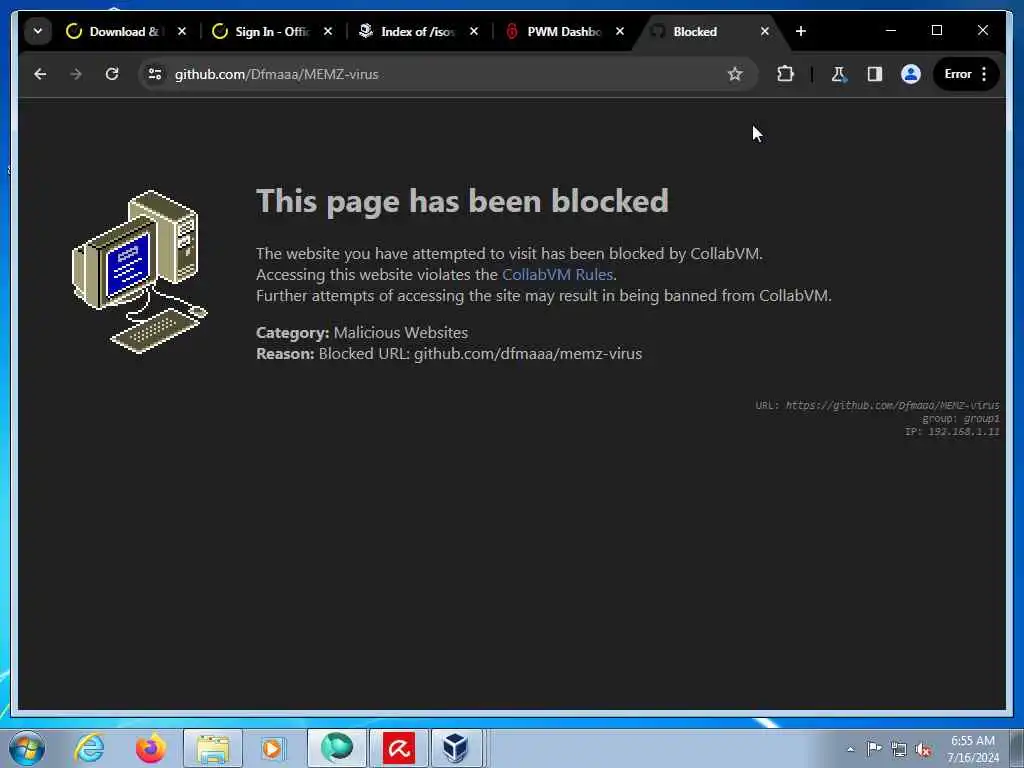Open VirtualBox from the taskbar

[455, 748]
